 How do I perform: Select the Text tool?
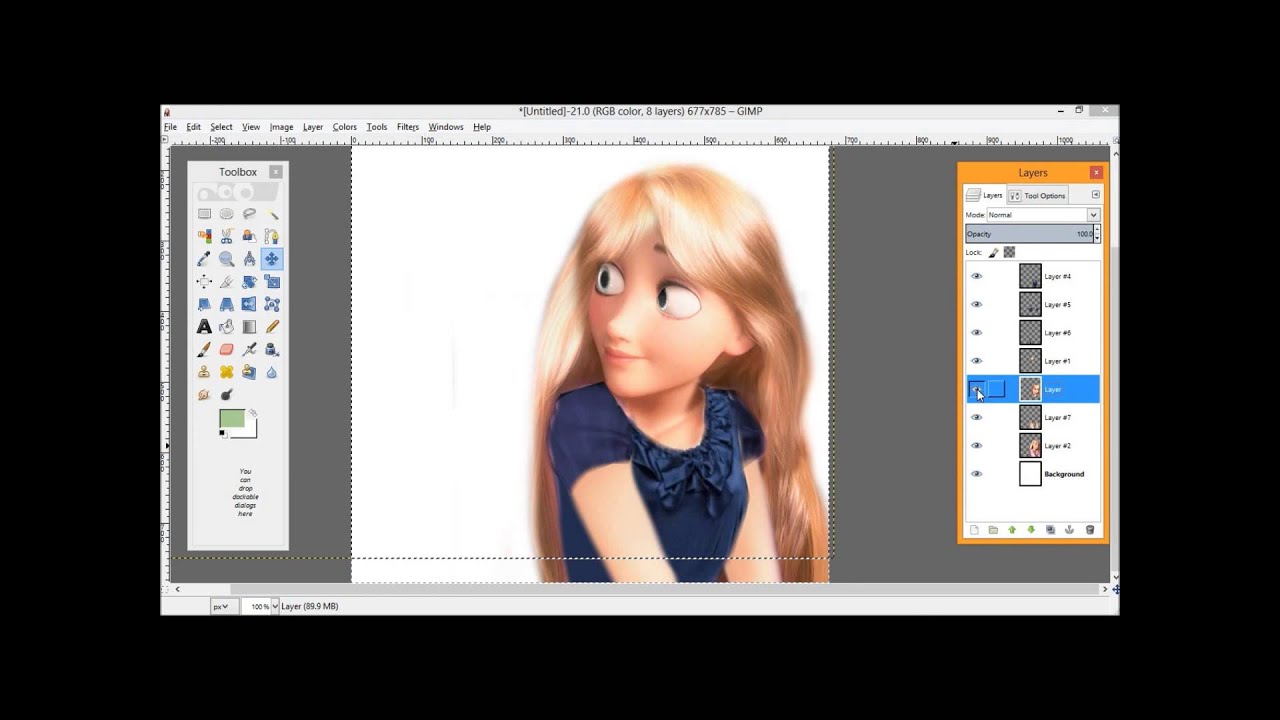[204, 327]
